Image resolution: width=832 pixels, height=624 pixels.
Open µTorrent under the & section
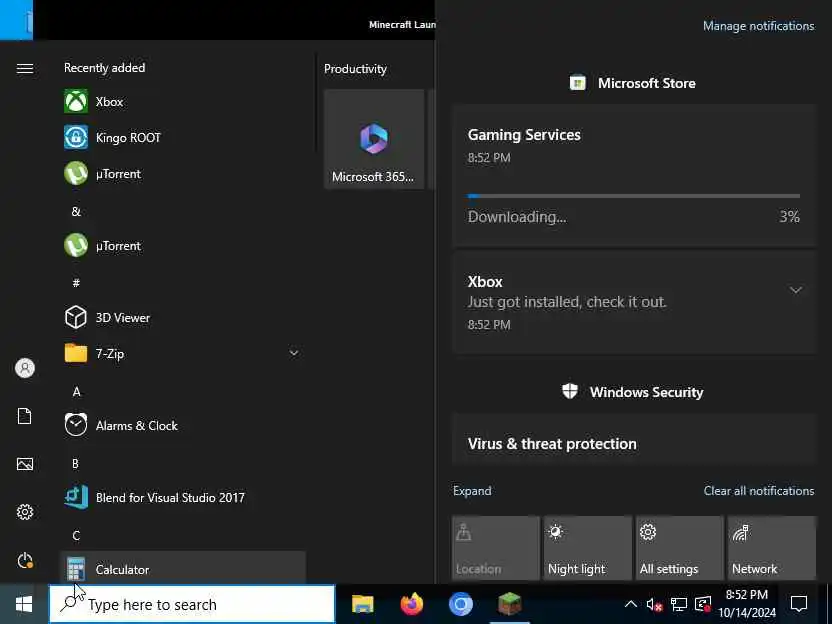point(183,246)
